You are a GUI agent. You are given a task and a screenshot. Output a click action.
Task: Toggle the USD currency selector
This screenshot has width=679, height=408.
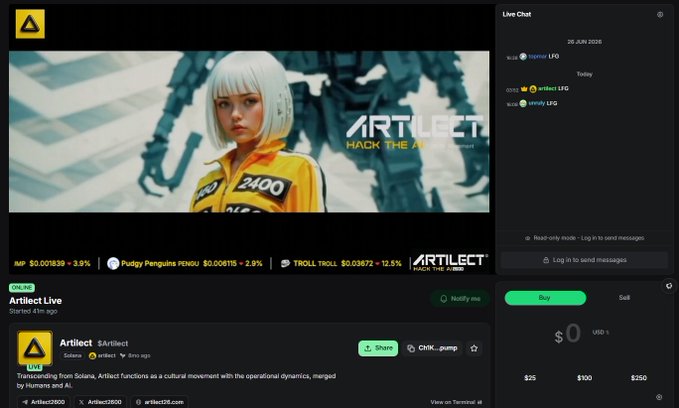tap(601, 332)
